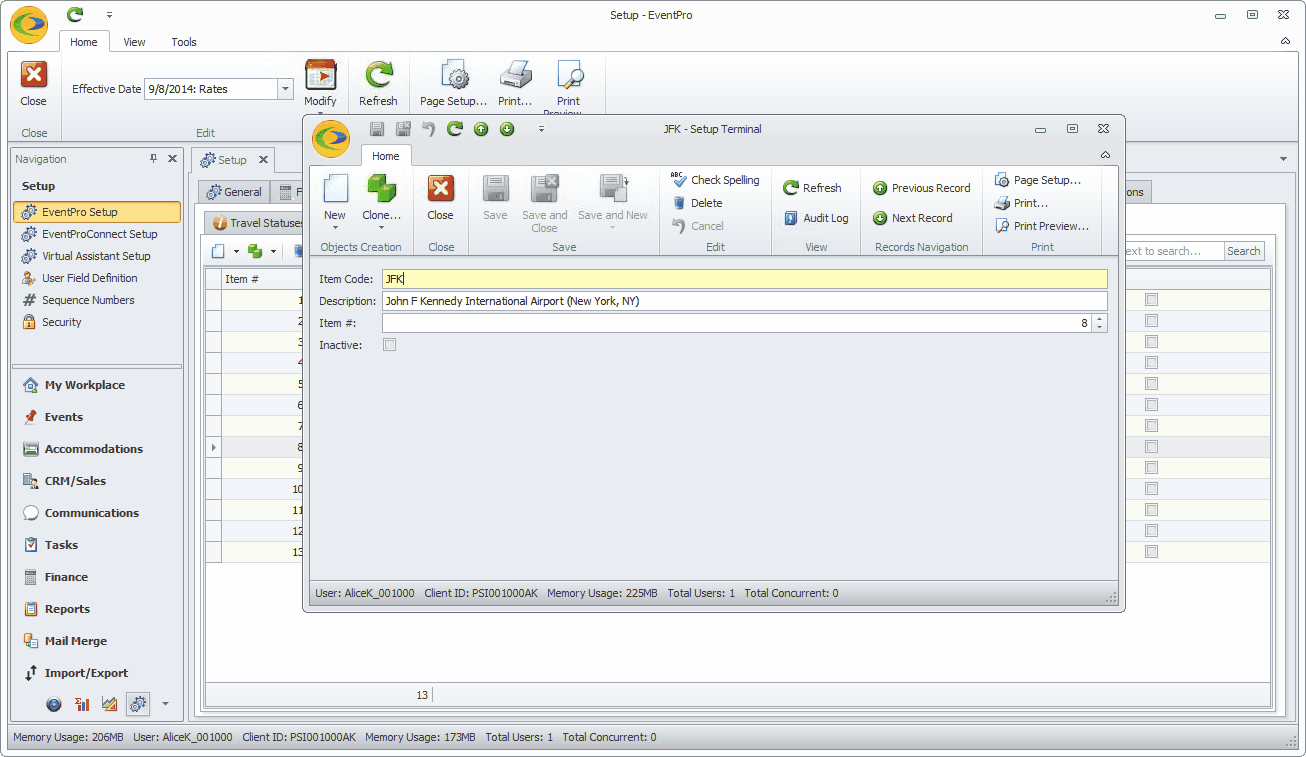Click Print… in the JFK Print group

1021,203
